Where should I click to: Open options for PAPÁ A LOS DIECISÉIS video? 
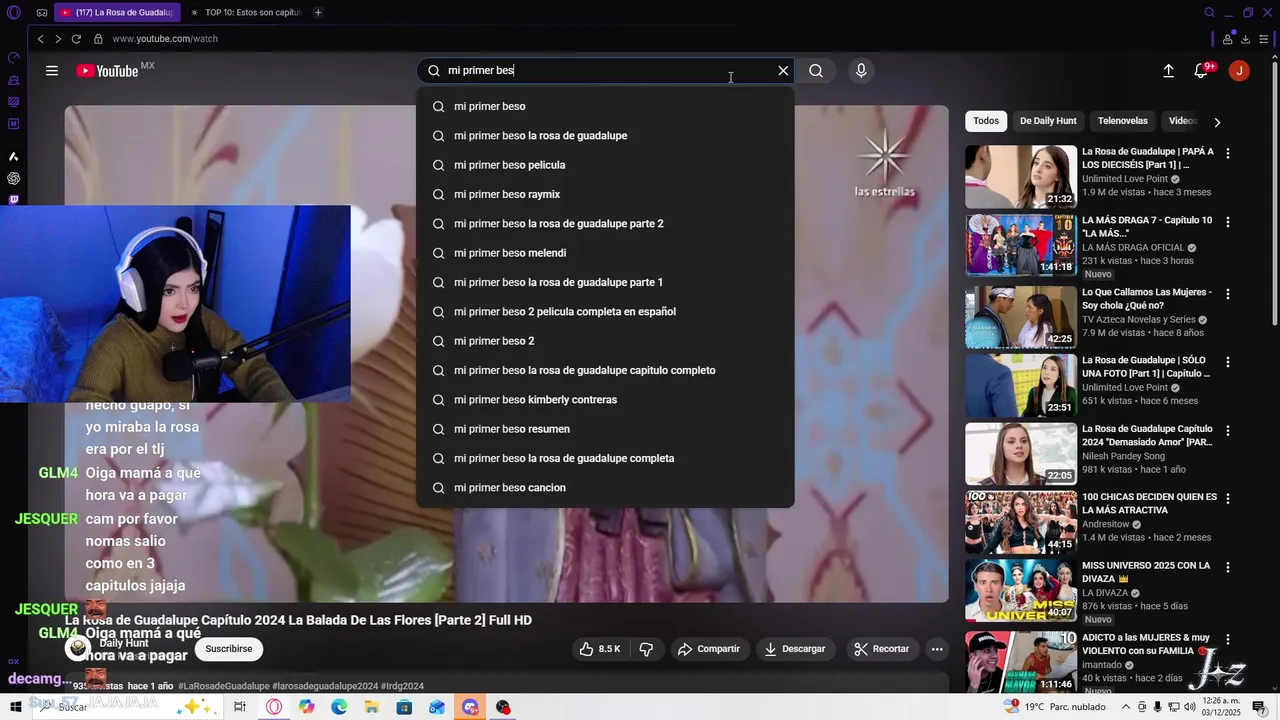[x=1228, y=154]
